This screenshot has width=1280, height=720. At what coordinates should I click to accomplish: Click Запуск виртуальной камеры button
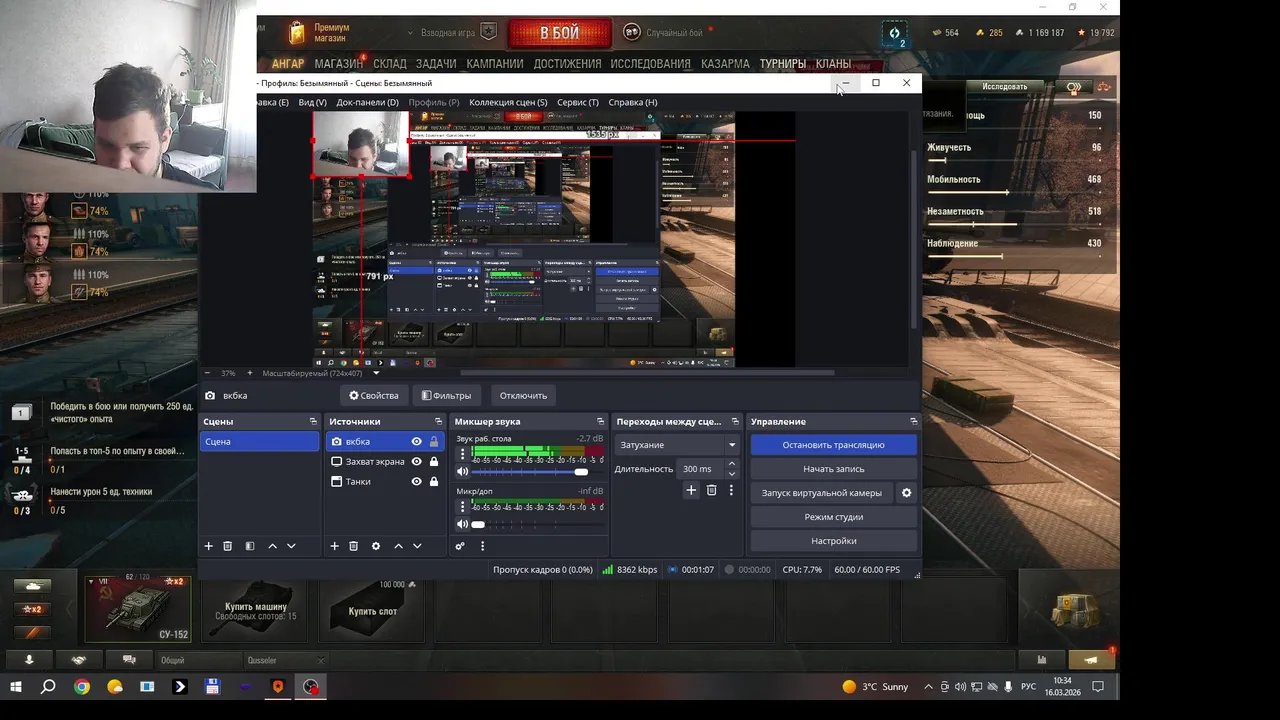(x=822, y=493)
